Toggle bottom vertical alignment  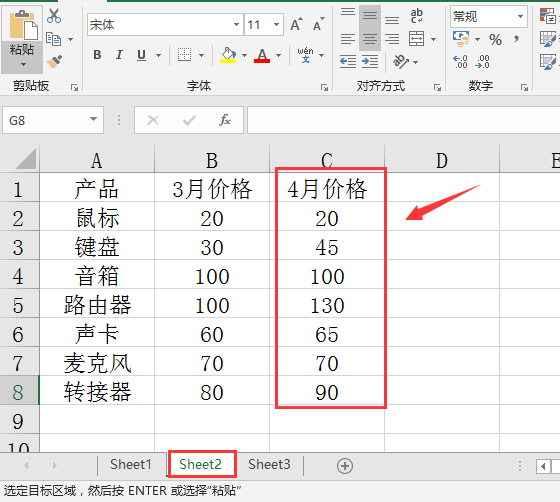click(x=392, y=19)
